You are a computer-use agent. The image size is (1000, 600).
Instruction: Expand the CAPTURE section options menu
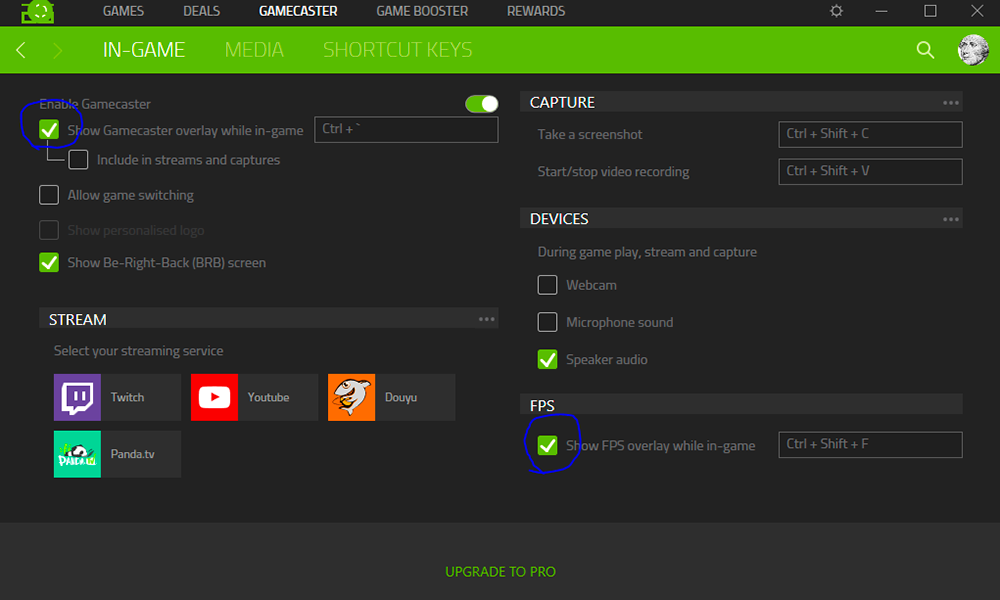point(950,103)
